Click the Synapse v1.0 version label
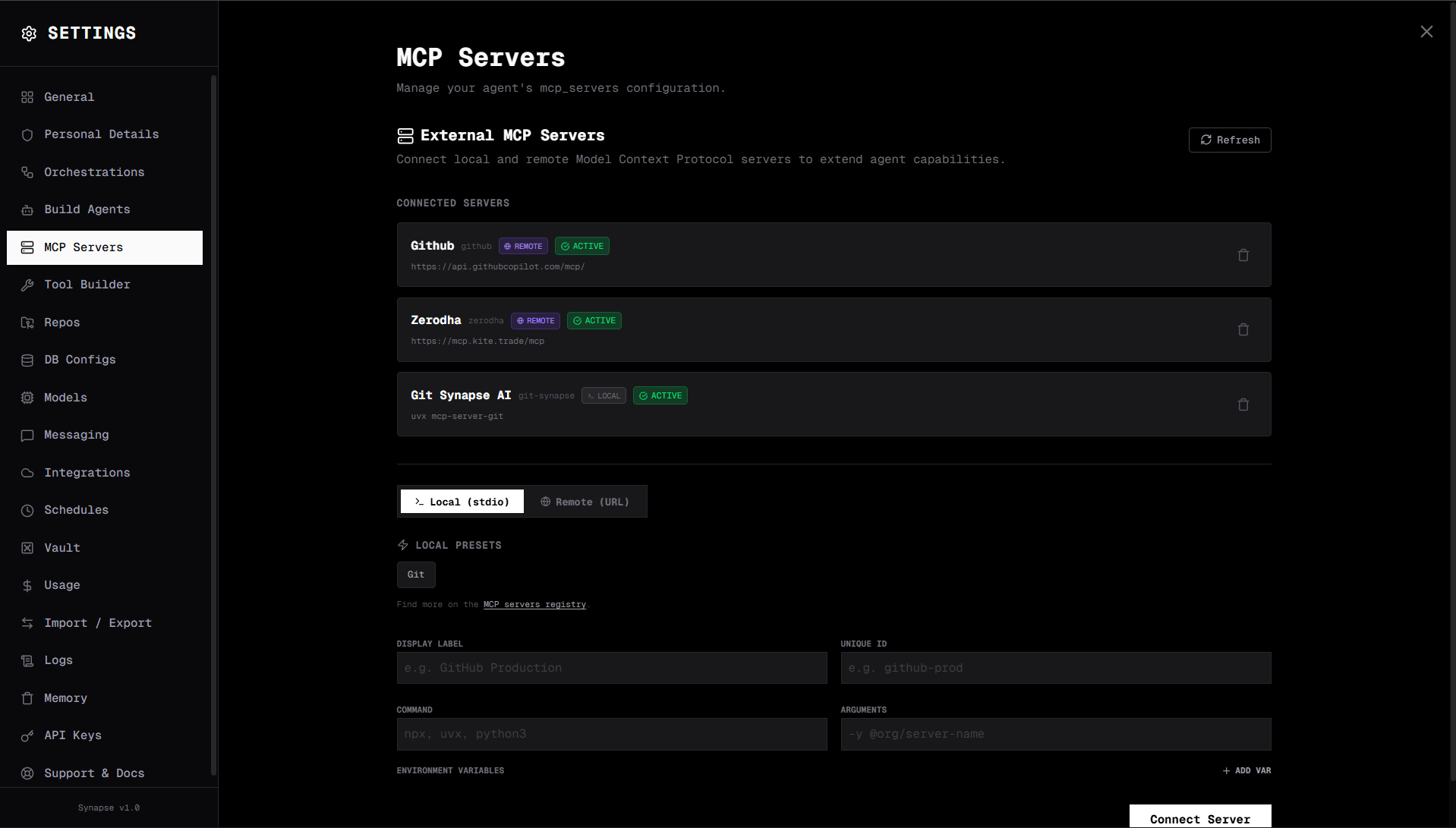The image size is (1456, 828). pyautogui.click(x=109, y=808)
